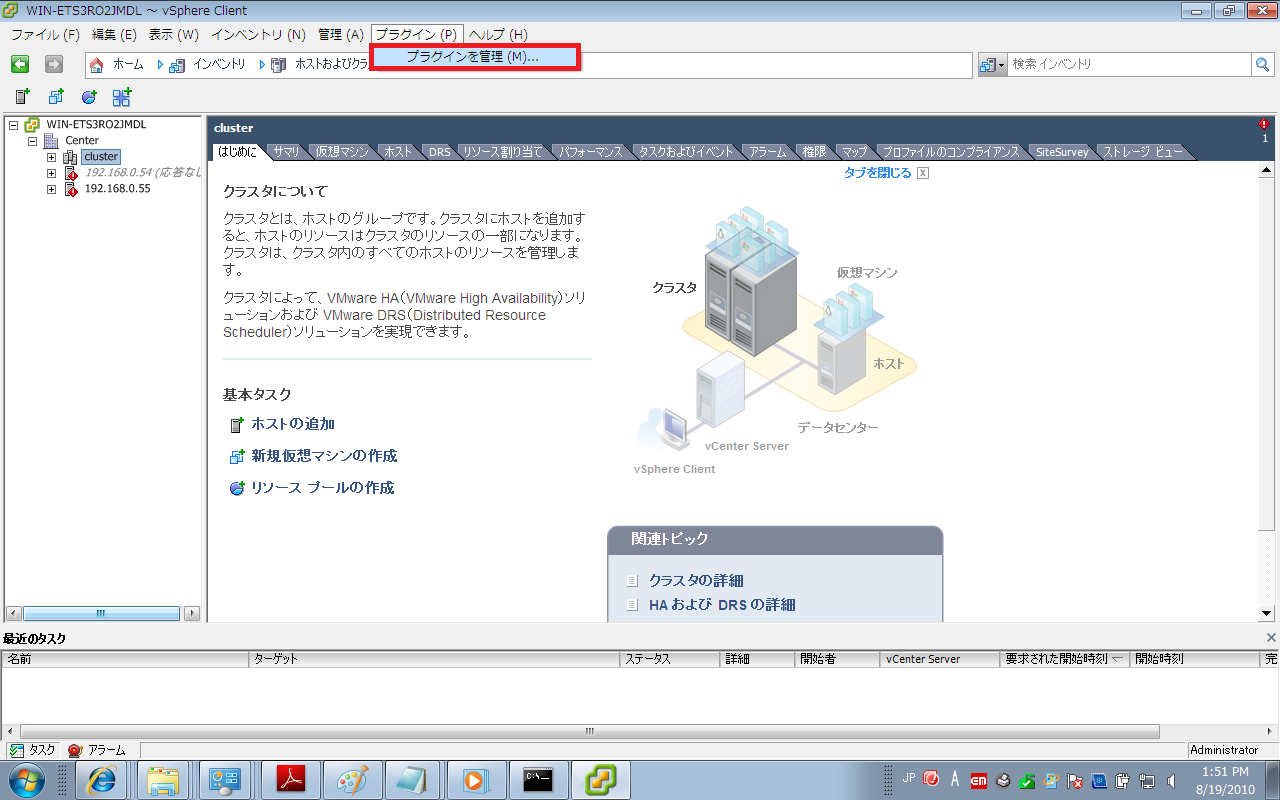This screenshot has height=800, width=1280.
Task: Open Windows Media Player from the taskbar
Action: click(x=475, y=779)
